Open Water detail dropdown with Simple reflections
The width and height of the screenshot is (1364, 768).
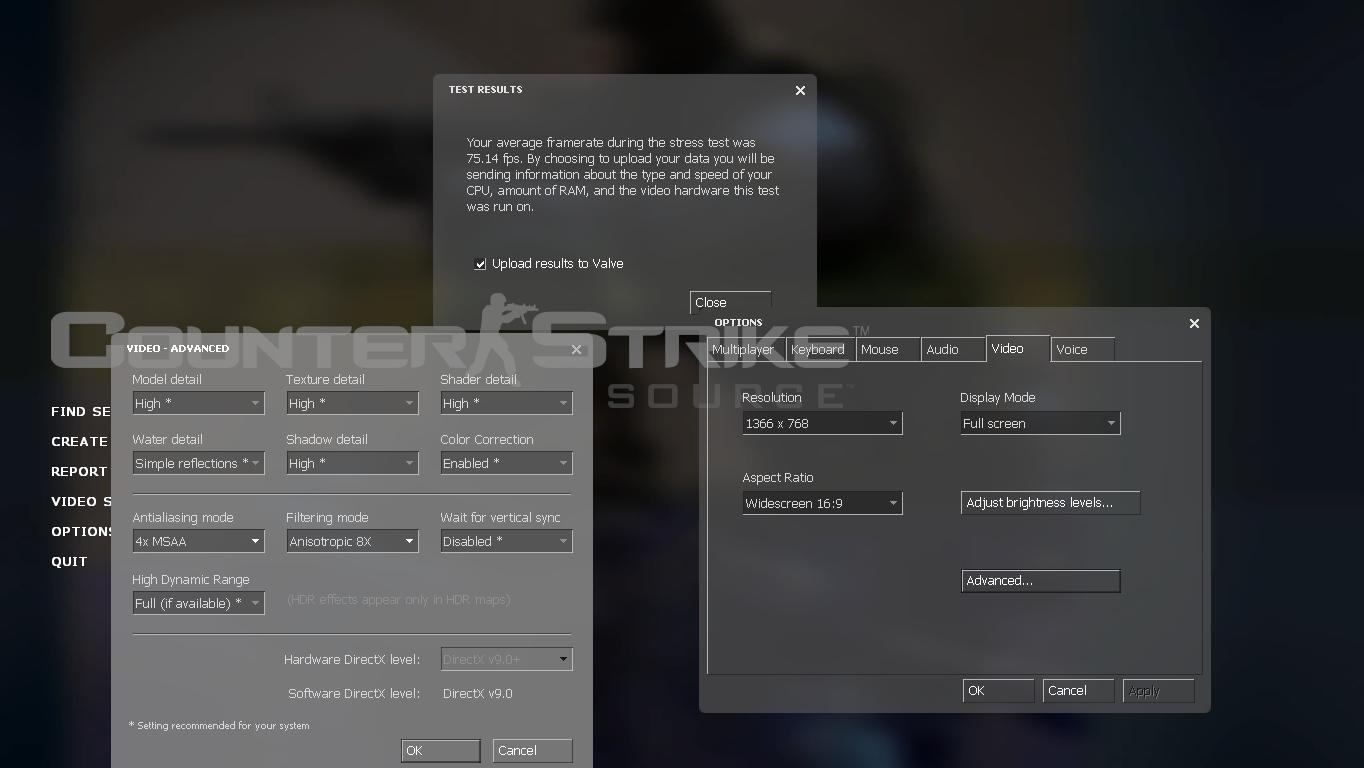198,463
